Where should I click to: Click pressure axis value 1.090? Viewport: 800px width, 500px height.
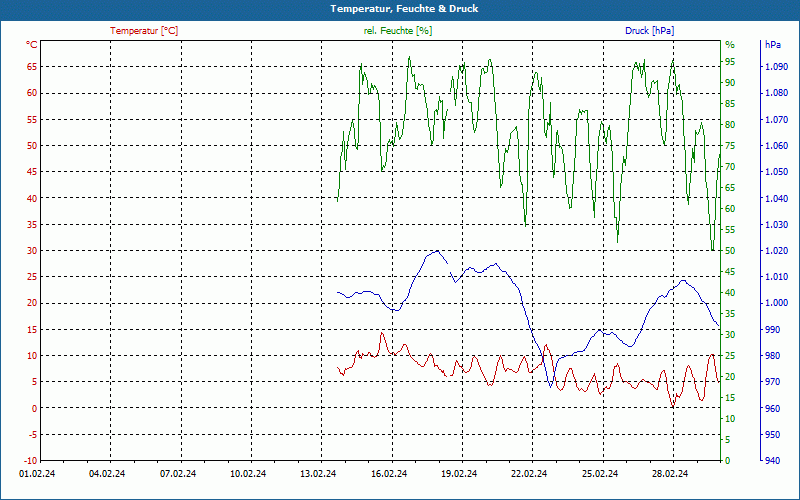pyautogui.click(x=777, y=67)
